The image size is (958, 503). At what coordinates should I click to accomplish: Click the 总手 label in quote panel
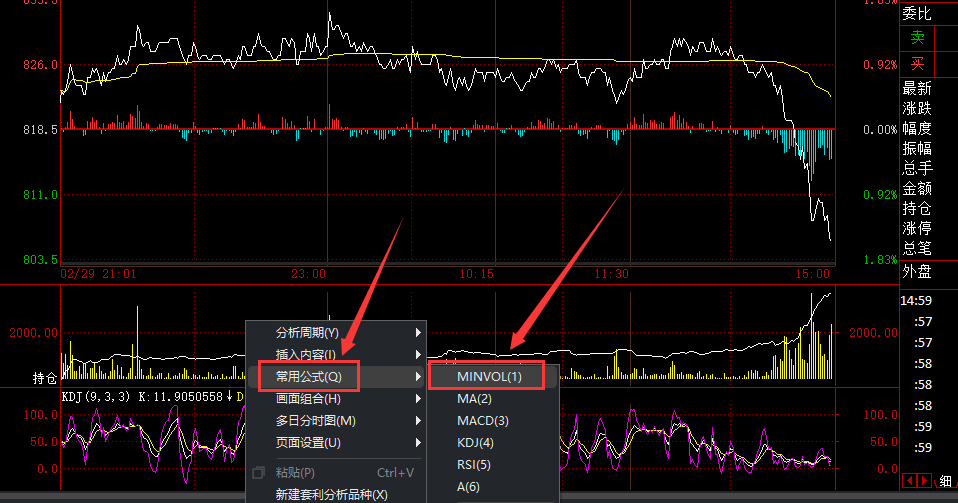tap(917, 168)
